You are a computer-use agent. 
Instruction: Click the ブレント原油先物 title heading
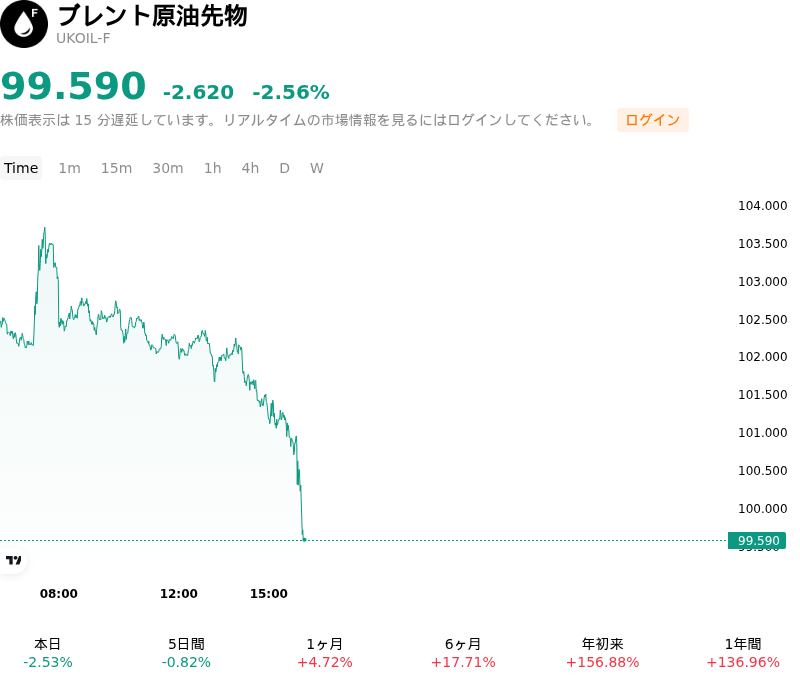(153, 16)
